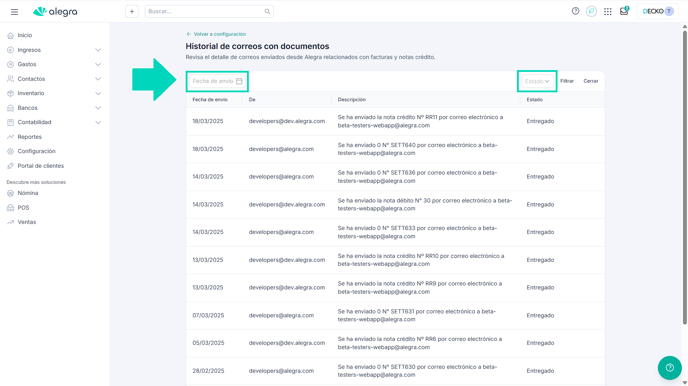The image size is (688, 386).
Task: Click the Portal de clientes link icon
Action: 11,166
